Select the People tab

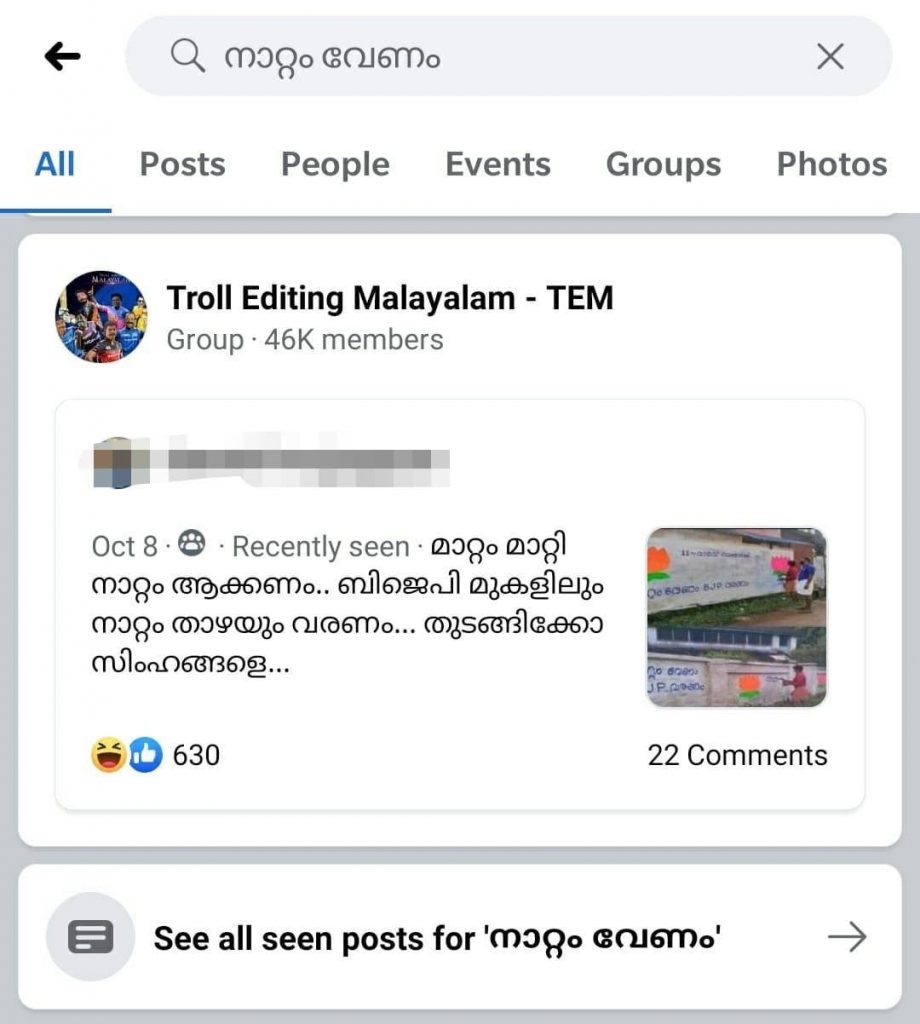(x=335, y=164)
